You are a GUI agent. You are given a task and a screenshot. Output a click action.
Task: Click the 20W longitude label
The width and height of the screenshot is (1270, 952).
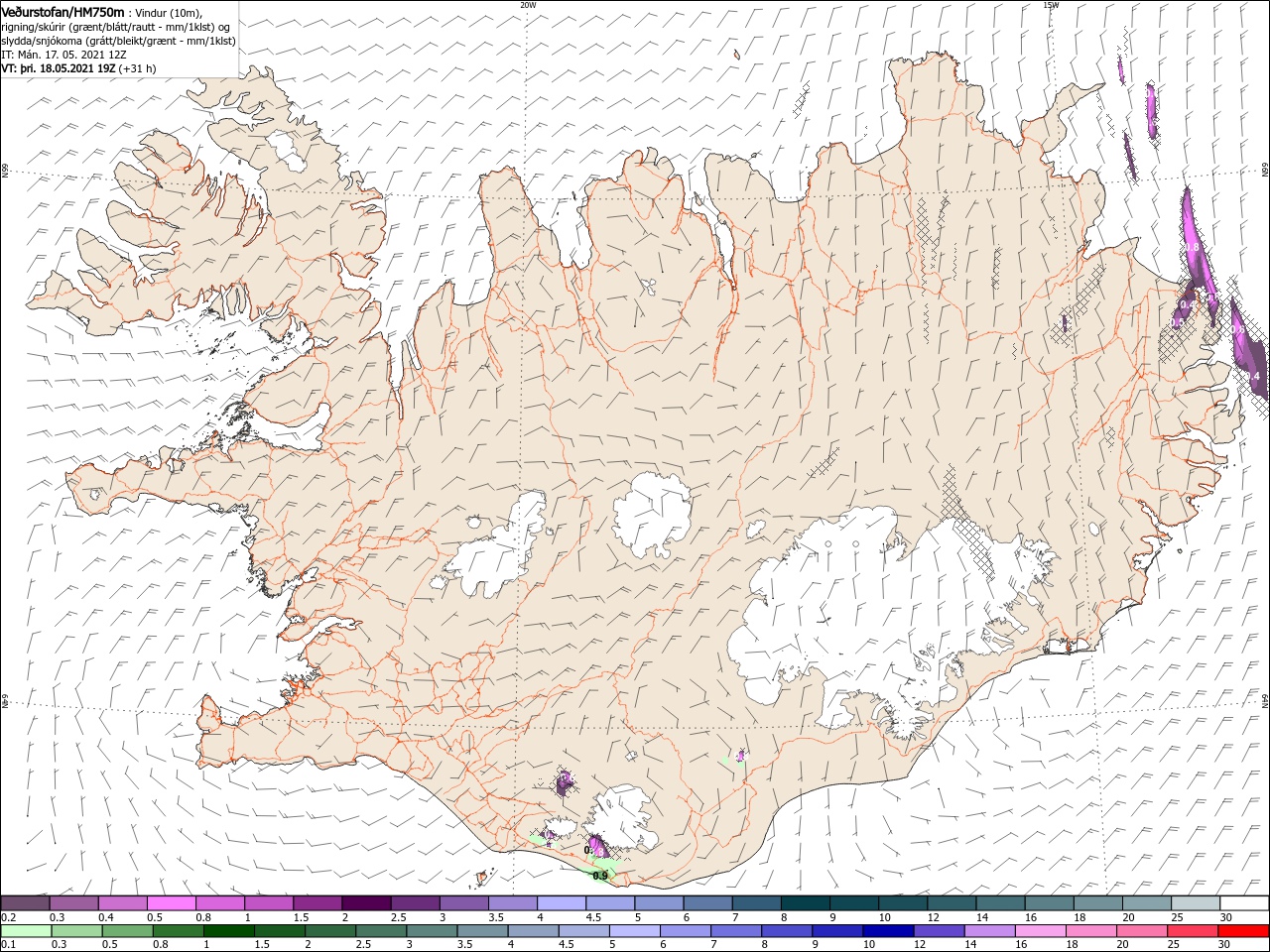pos(528,5)
